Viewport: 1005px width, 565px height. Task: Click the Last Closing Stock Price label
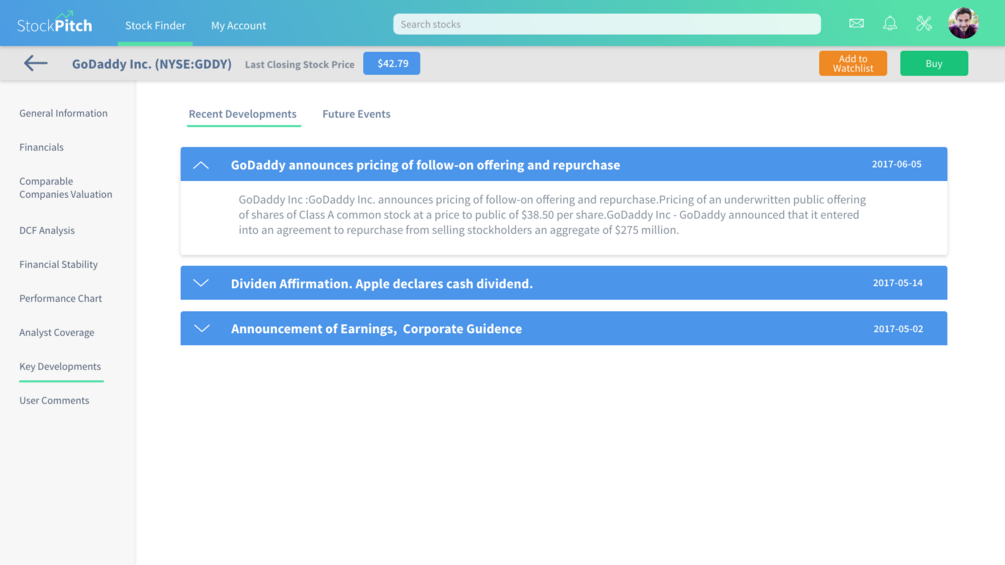(299, 64)
